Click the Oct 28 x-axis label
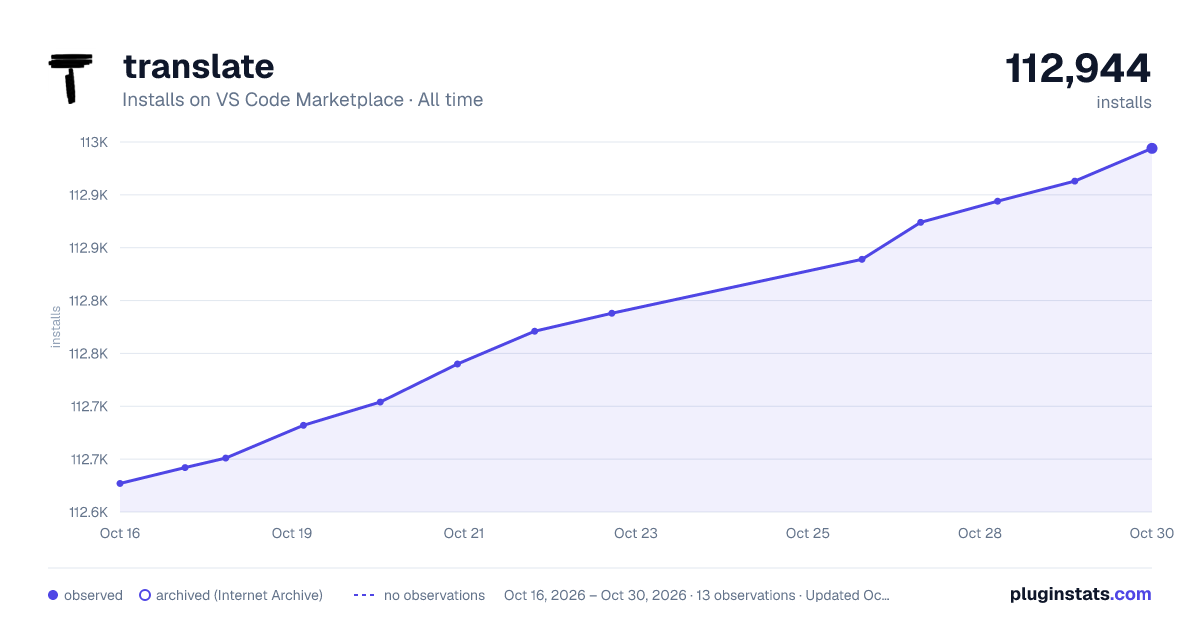Image resolution: width=1200 pixels, height=630 pixels. pos(980,533)
